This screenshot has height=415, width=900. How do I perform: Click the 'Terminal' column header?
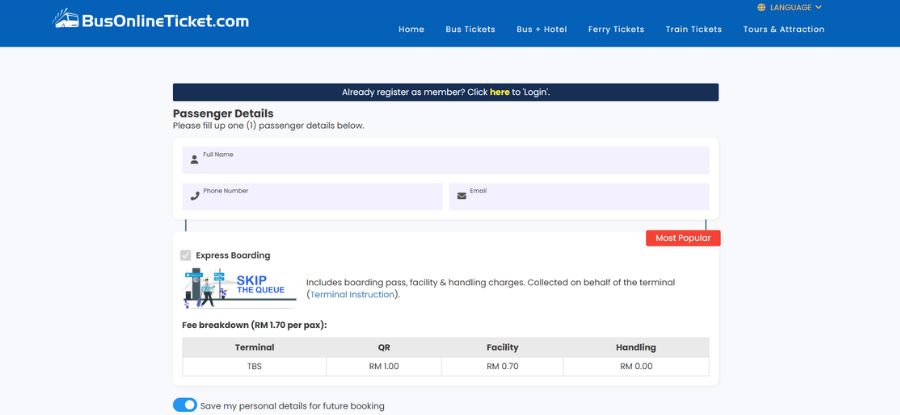(x=254, y=347)
